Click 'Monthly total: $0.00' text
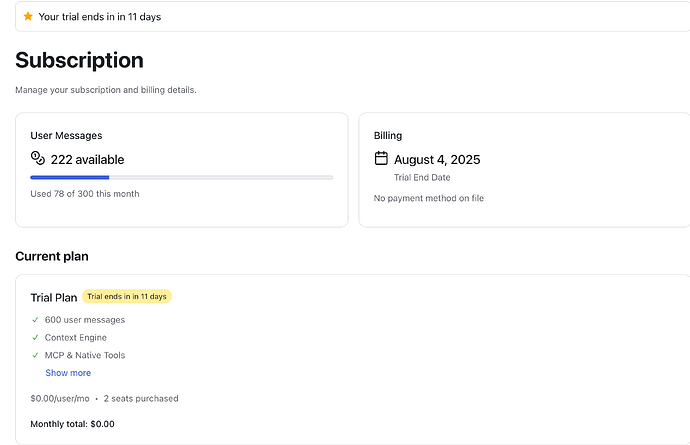The height and width of the screenshot is (445, 690). 73,424
